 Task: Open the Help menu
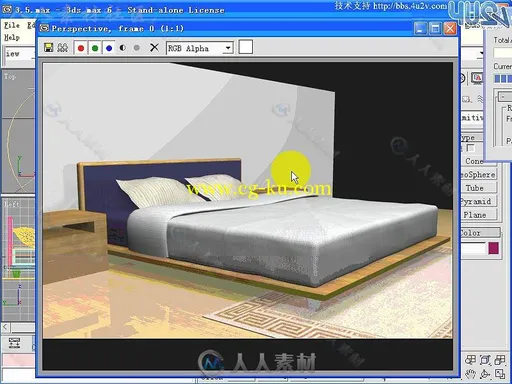[12, 37]
